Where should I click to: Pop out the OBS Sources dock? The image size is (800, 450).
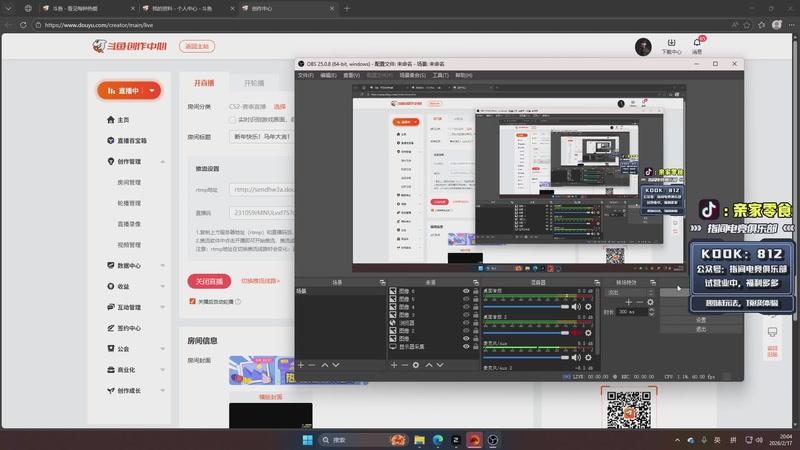476,282
